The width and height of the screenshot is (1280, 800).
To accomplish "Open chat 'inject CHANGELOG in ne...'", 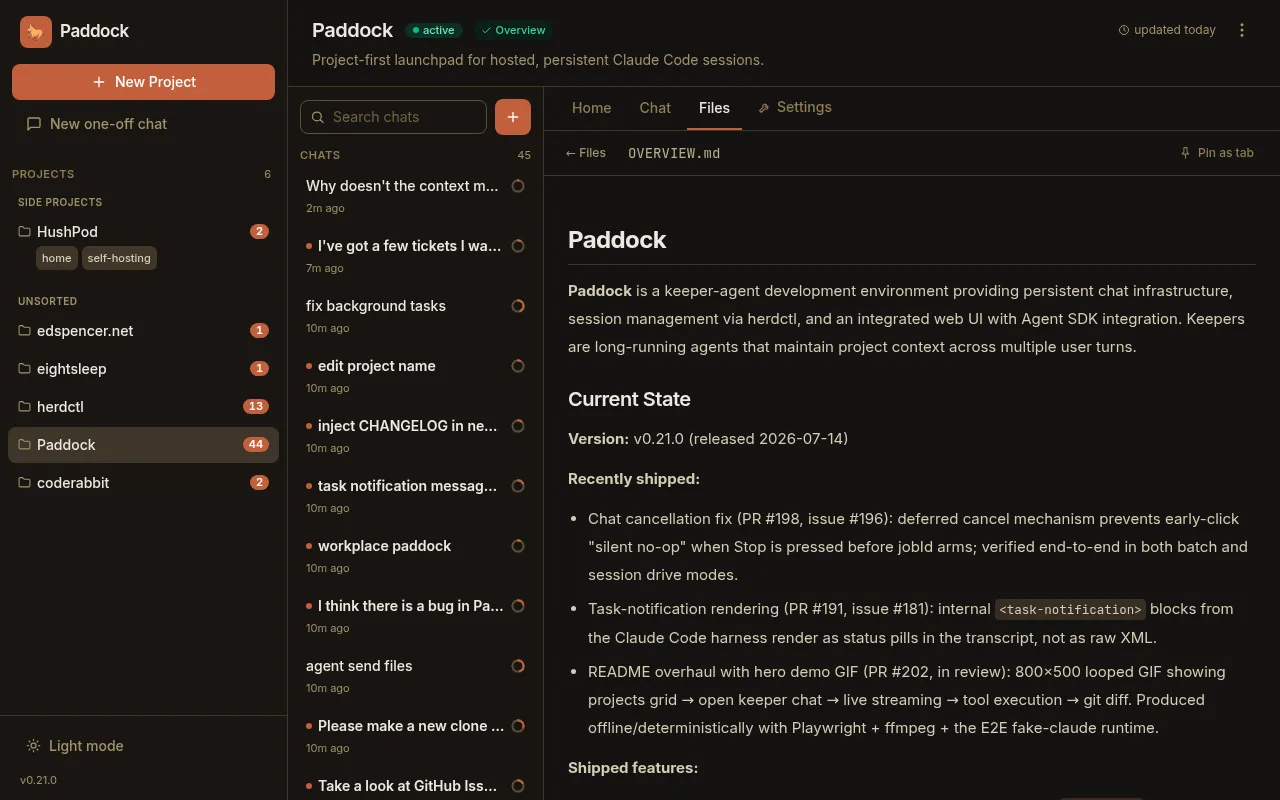I will [415, 436].
